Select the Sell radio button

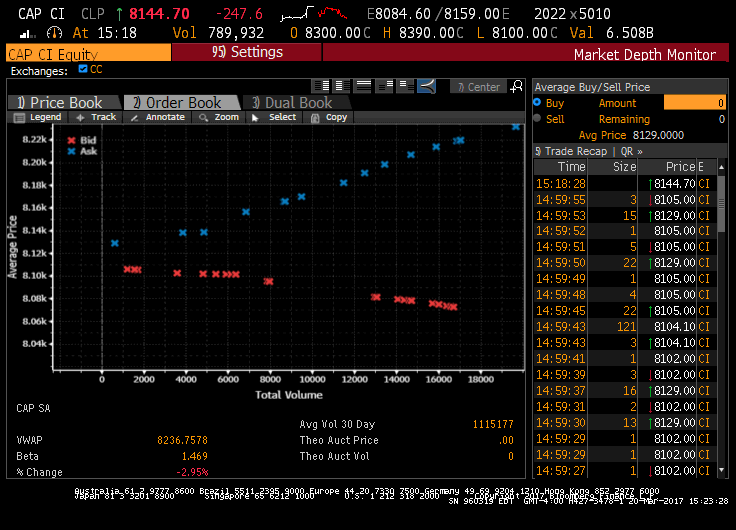(537, 118)
